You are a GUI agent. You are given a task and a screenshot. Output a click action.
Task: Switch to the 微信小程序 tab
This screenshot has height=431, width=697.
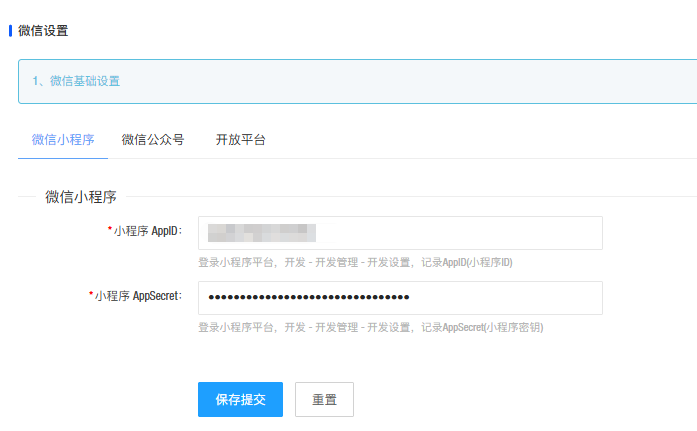pyautogui.click(x=63, y=140)
